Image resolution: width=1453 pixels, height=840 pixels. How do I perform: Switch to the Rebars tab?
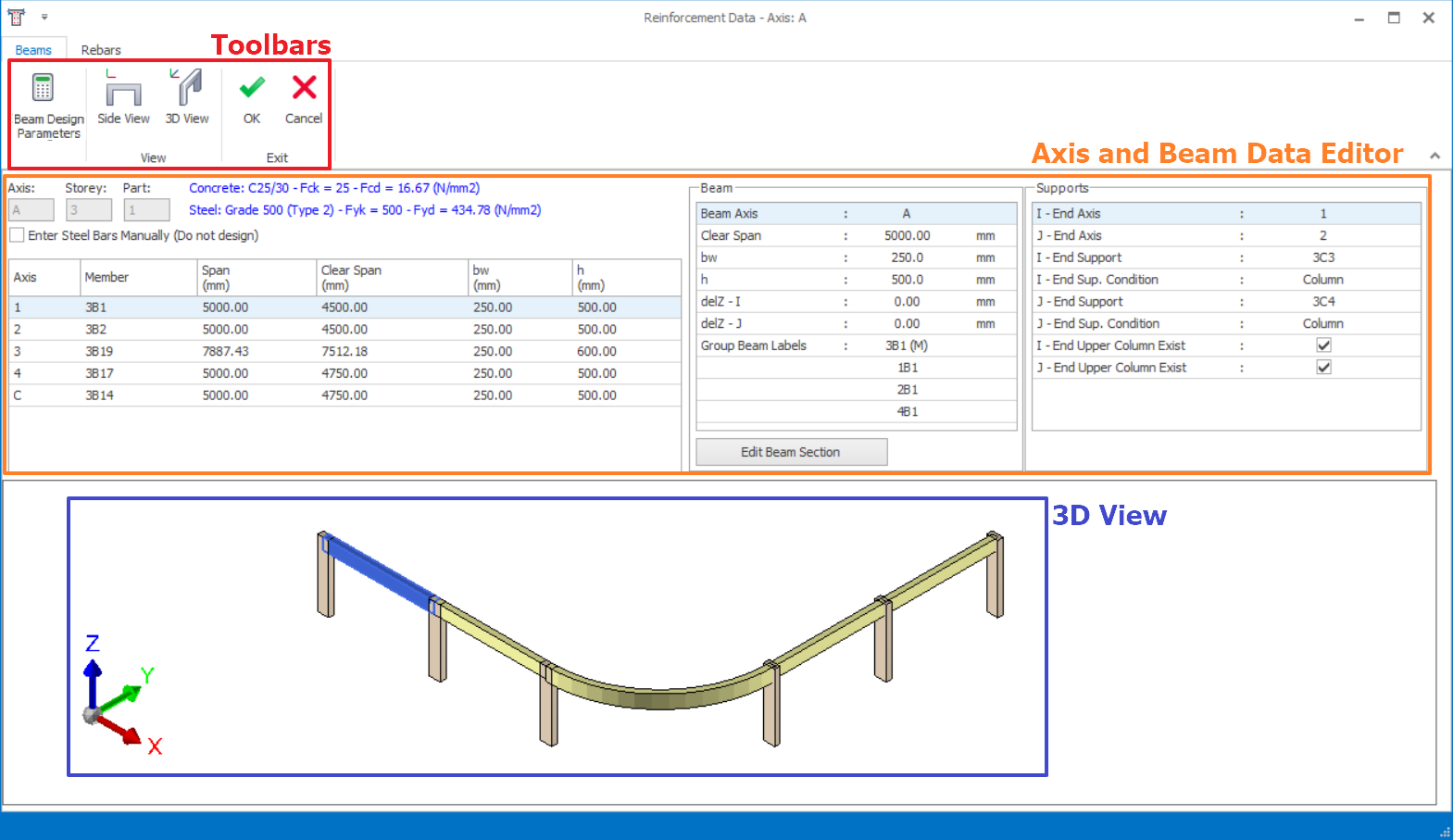click(x=101, y=50)
